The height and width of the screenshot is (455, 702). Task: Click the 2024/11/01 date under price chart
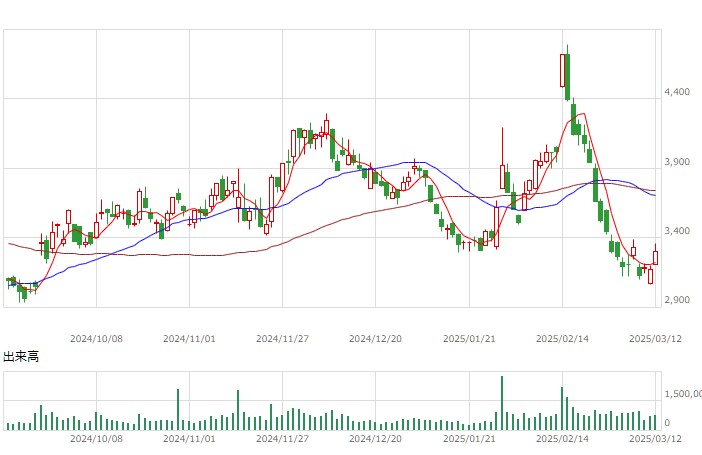point(189,339)
